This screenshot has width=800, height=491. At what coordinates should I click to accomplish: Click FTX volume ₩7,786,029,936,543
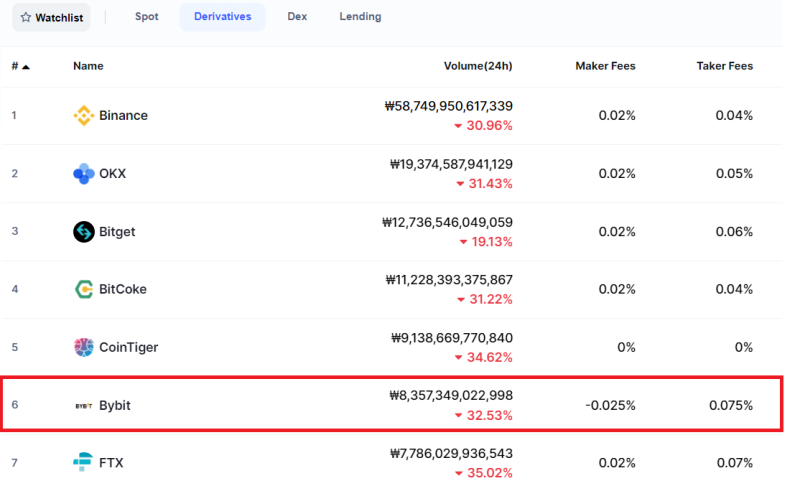(452, 454)
